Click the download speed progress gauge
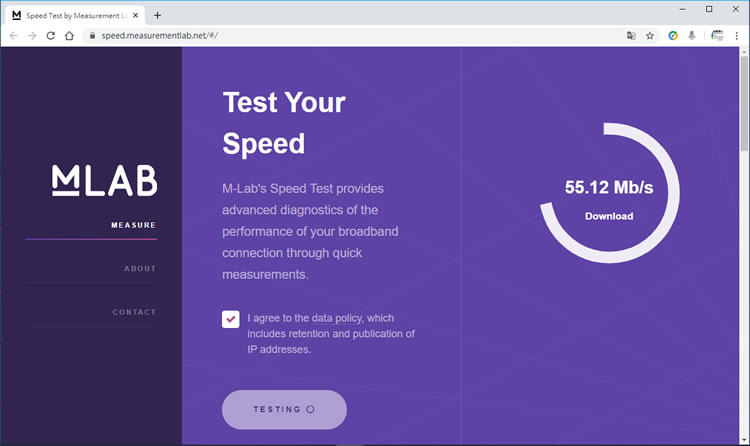The width and height of the screenshot is (750, 446). (609, 193)
